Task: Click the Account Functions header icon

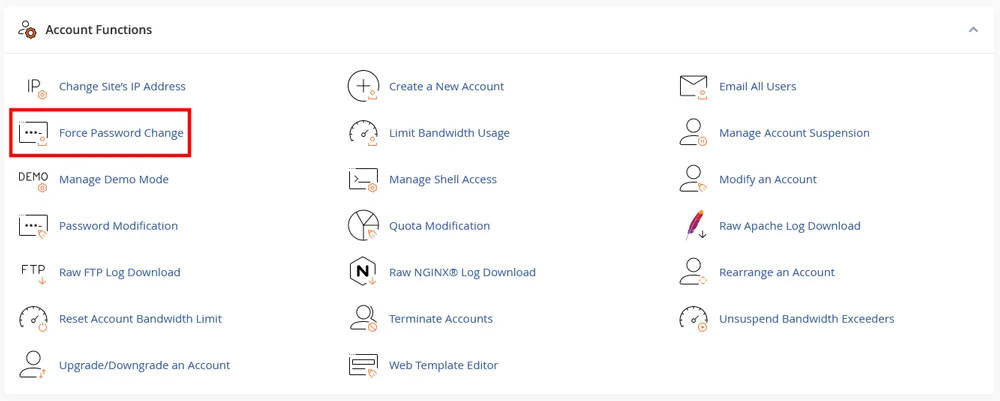Action: click(x=27, y=30)
